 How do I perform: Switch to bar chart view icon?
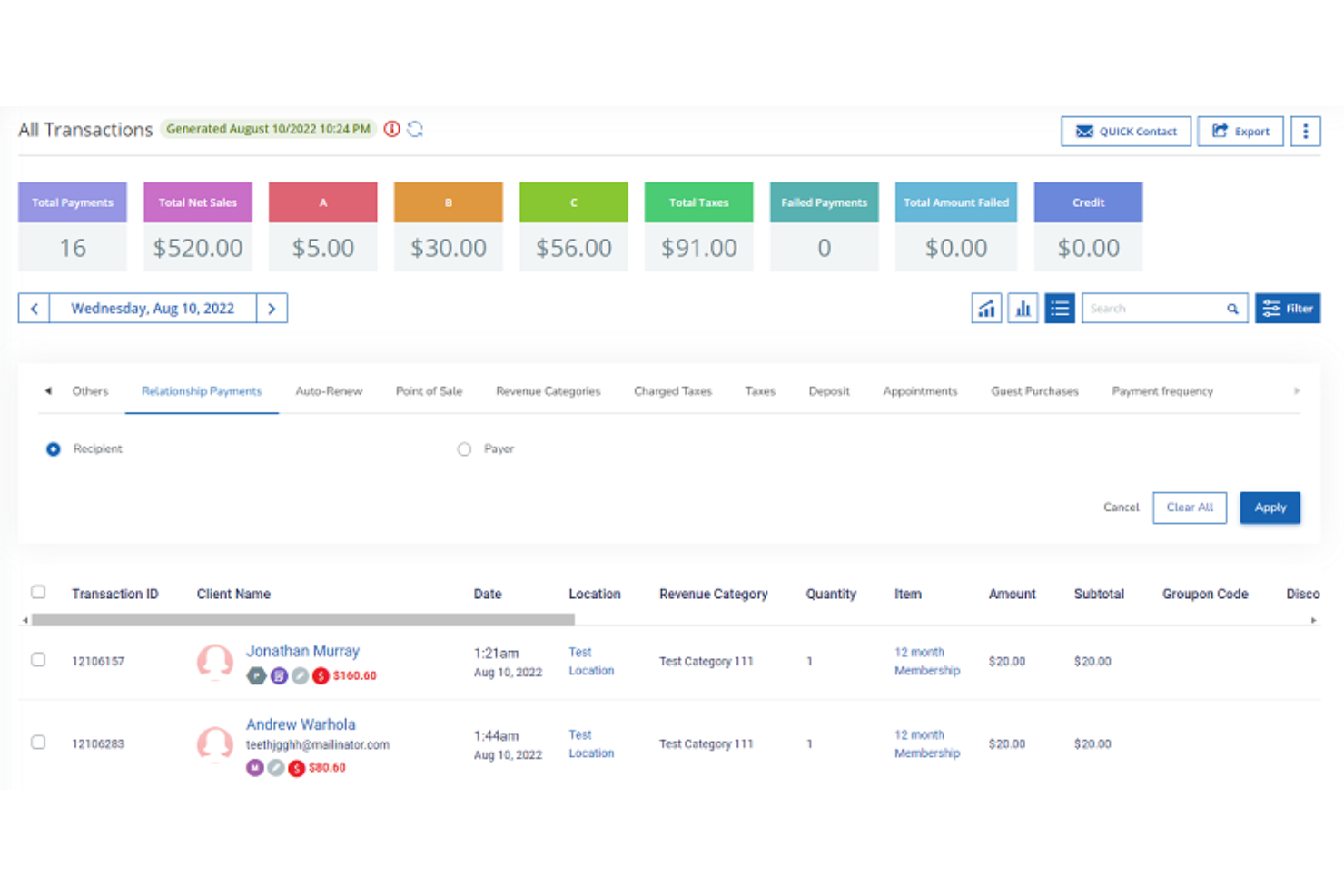click(x=1023, y=309)
